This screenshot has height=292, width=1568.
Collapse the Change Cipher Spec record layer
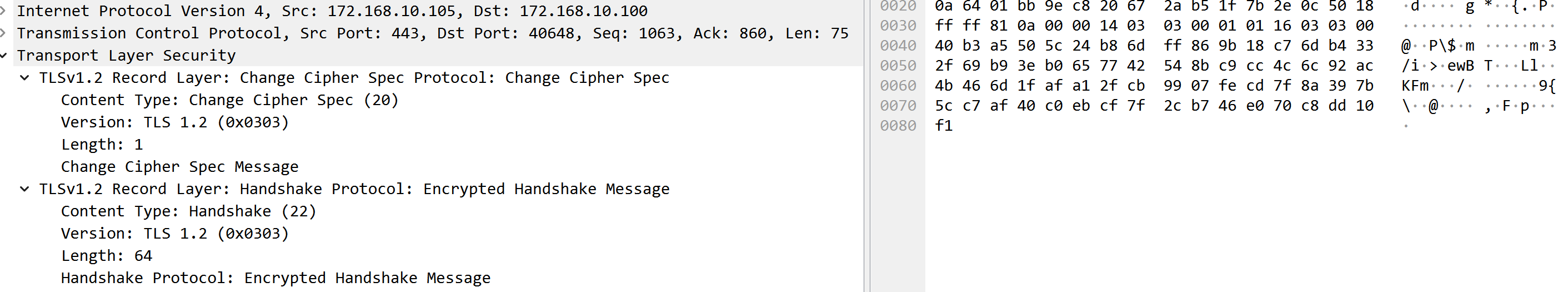click(25, 77)
